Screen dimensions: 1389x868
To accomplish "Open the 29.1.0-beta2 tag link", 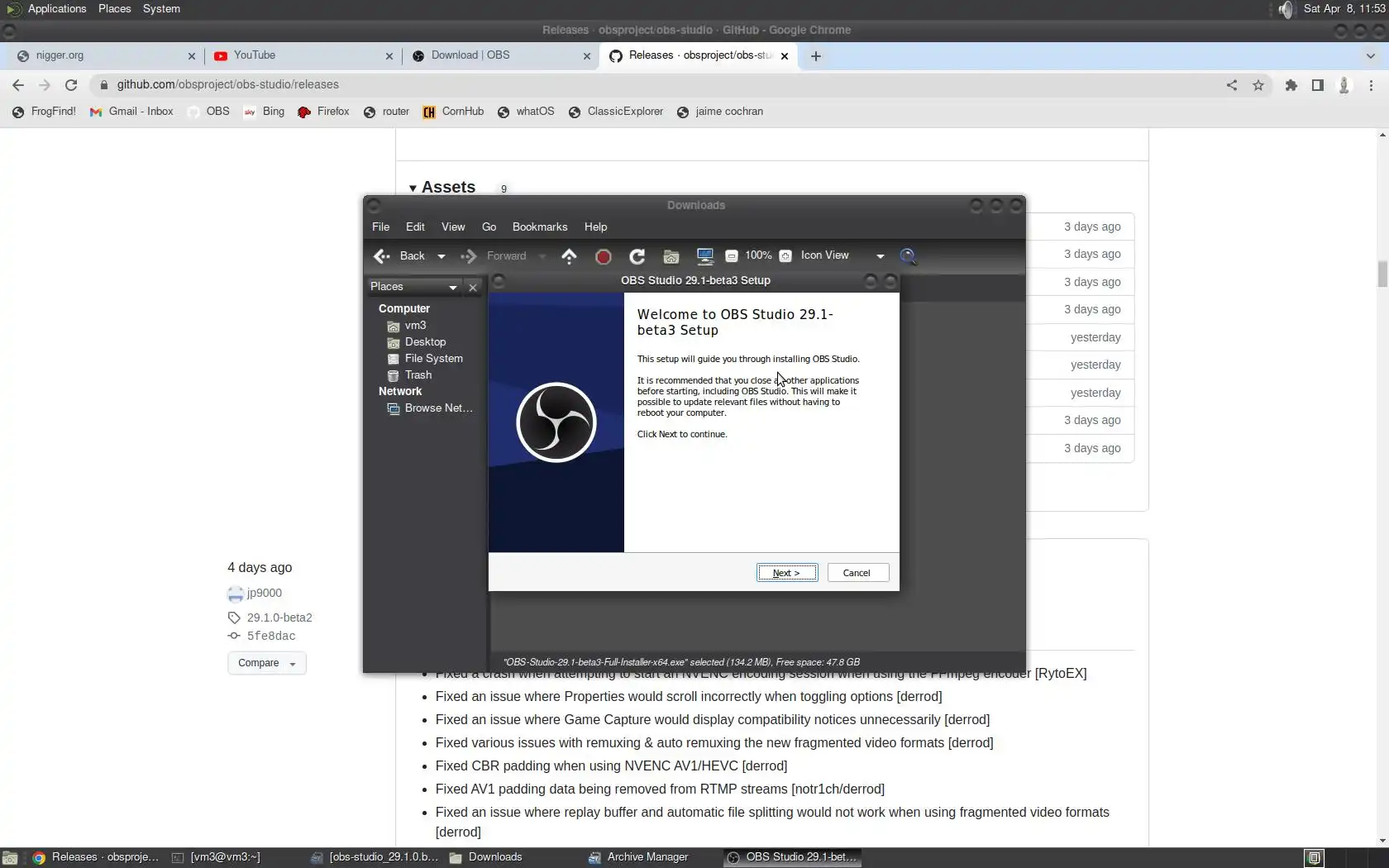I will [279, 618].
